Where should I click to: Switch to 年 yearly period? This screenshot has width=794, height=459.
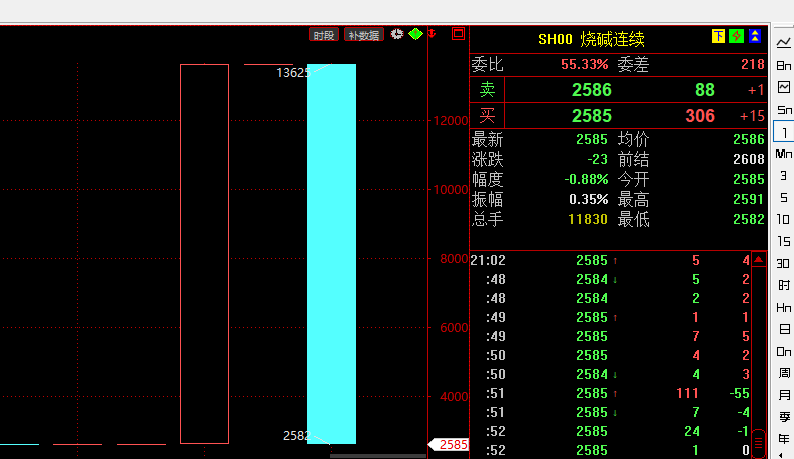[x=784, y=439]
